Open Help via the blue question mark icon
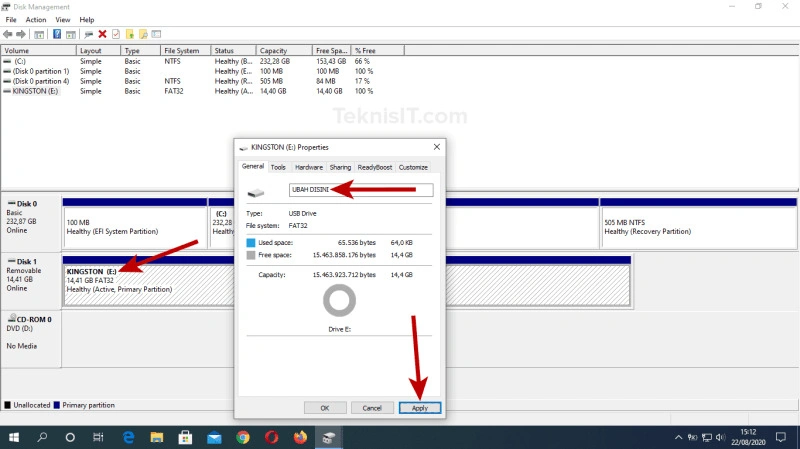The height and width of the screenshot is (449, 800). [x=57, y=34]
